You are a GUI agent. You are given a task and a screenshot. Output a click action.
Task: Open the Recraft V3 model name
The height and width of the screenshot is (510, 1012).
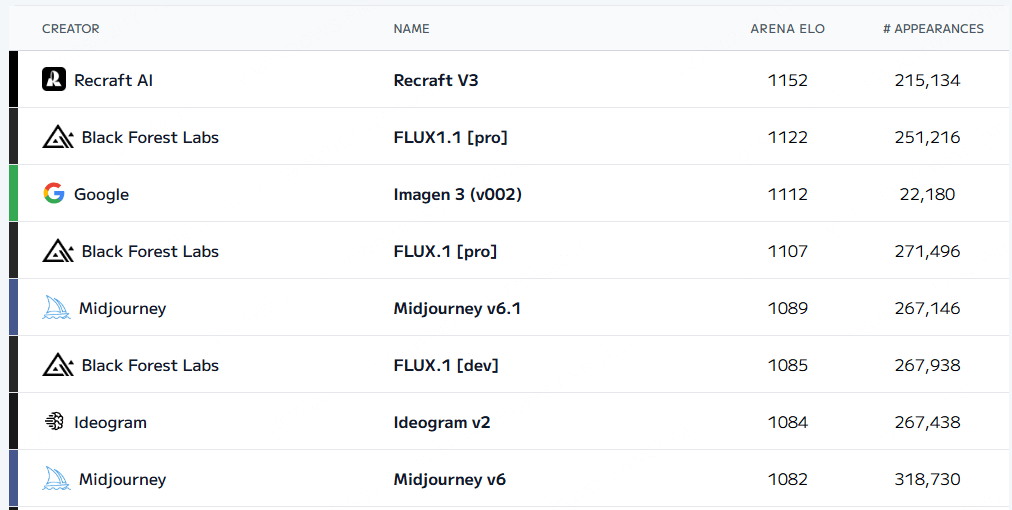tap(436, 80)
